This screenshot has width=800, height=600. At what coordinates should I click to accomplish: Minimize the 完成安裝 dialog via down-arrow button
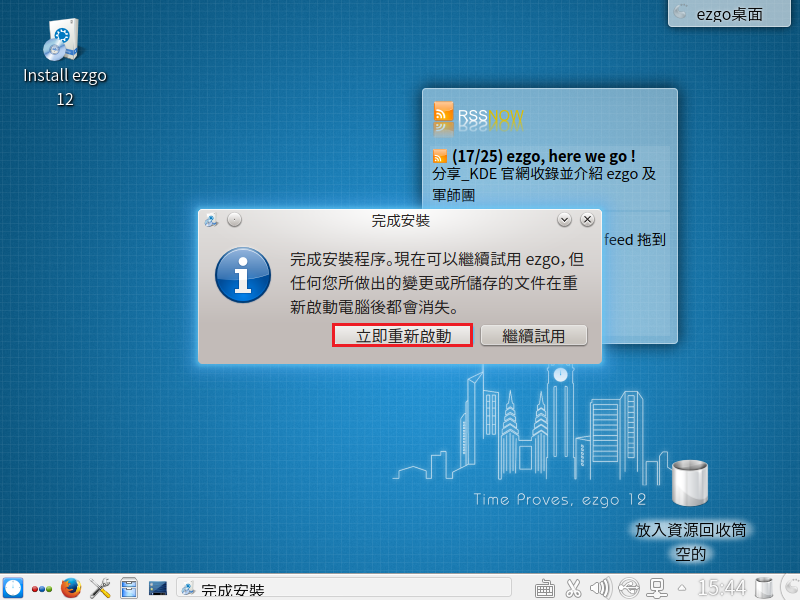click(564, 220)
